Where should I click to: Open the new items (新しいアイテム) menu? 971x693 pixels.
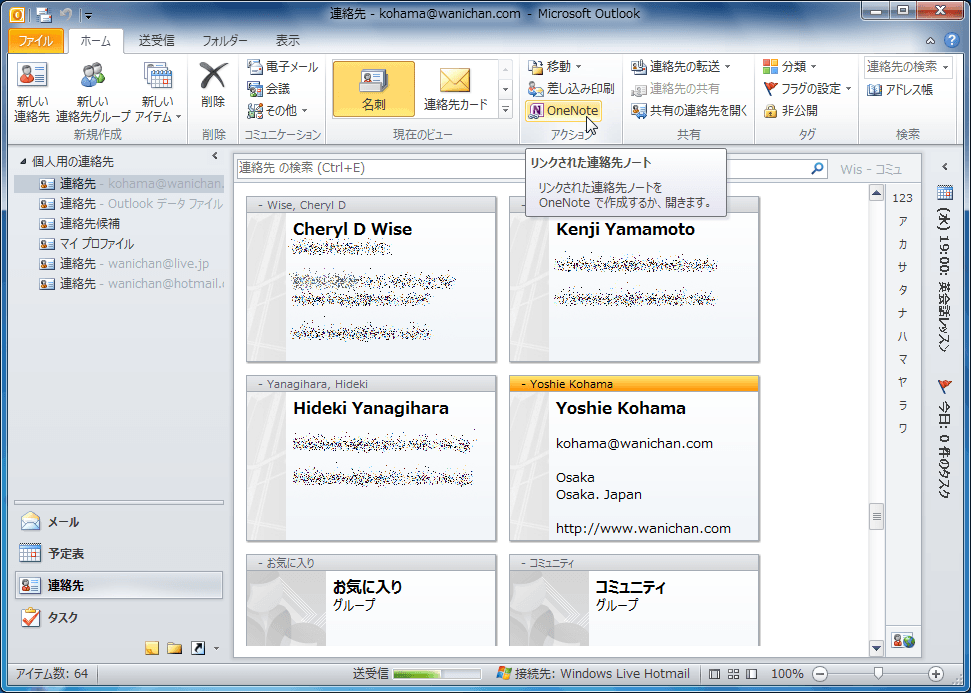(x=160, y=92)
